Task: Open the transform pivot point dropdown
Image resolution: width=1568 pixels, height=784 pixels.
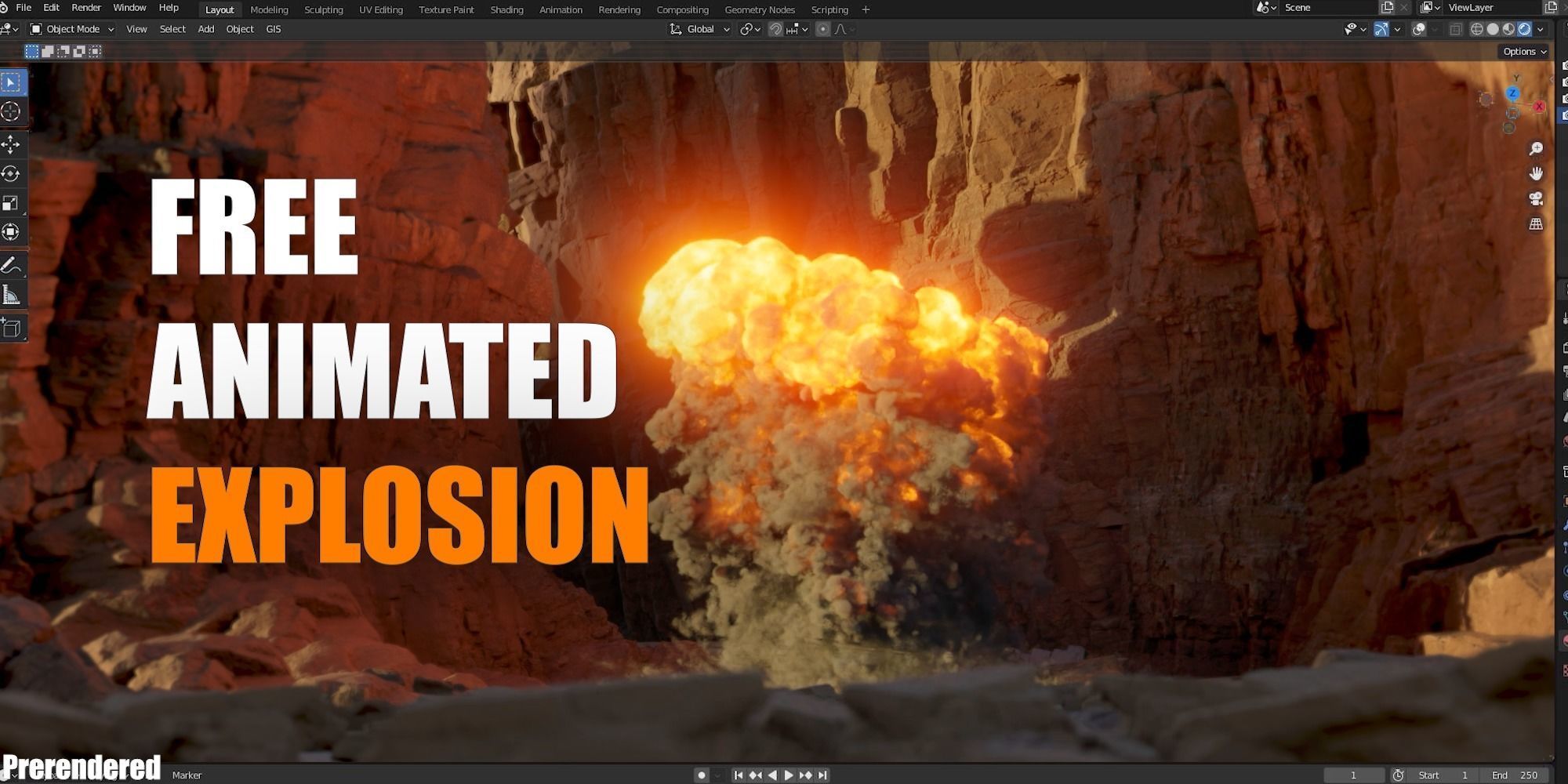Action: pyautogui.click(x=750, y=29)
